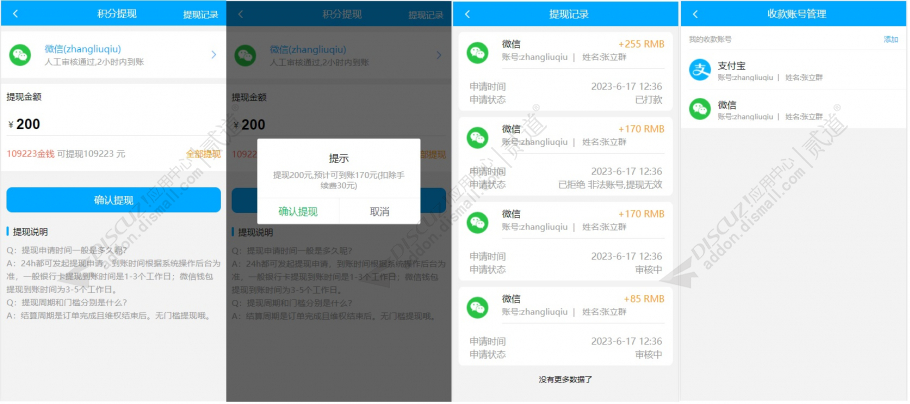The width and height of the screenshot is (910, 404).
Task: Tap WeChat icon of +85 RMB record
Action: click(478, 308)
